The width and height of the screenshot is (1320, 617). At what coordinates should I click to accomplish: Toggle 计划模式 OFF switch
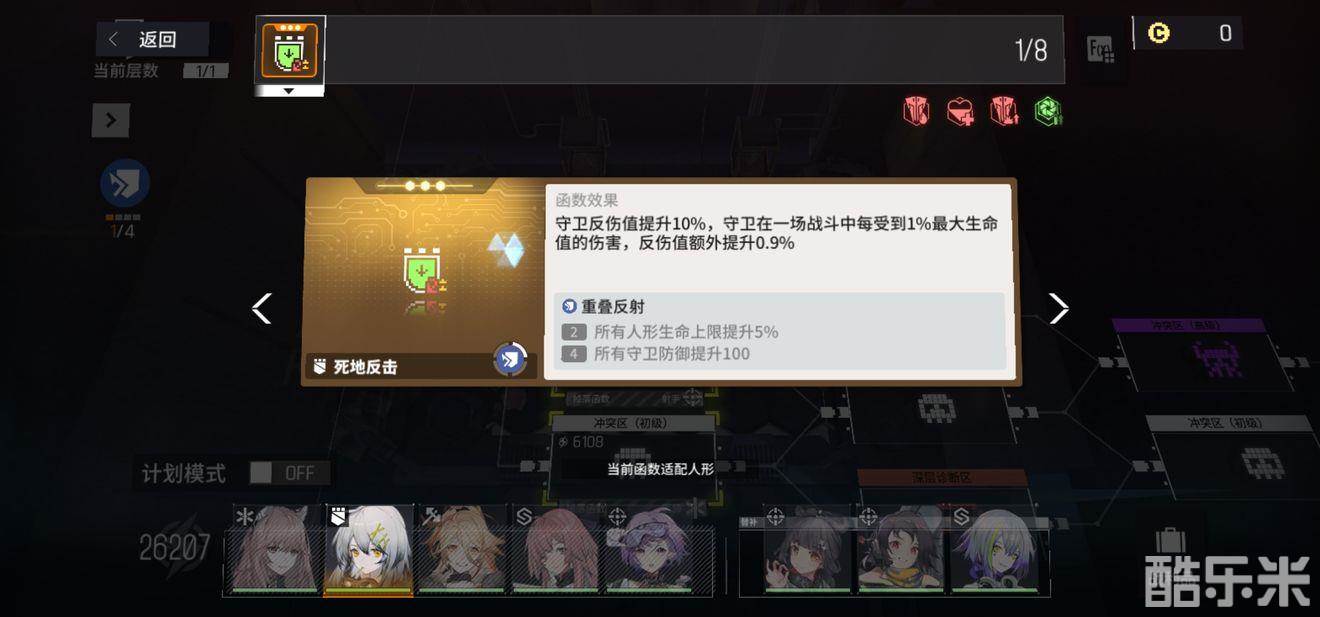pos(289,473)
